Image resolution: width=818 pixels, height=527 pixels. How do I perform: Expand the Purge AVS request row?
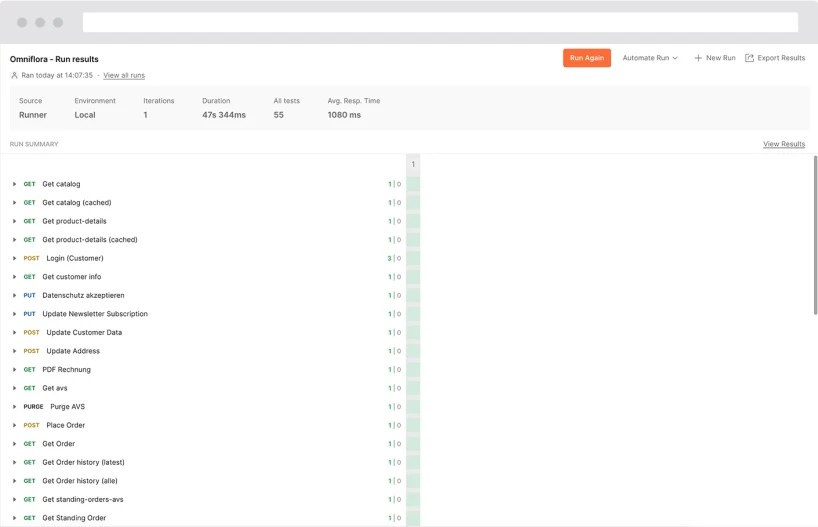point(14,407)
